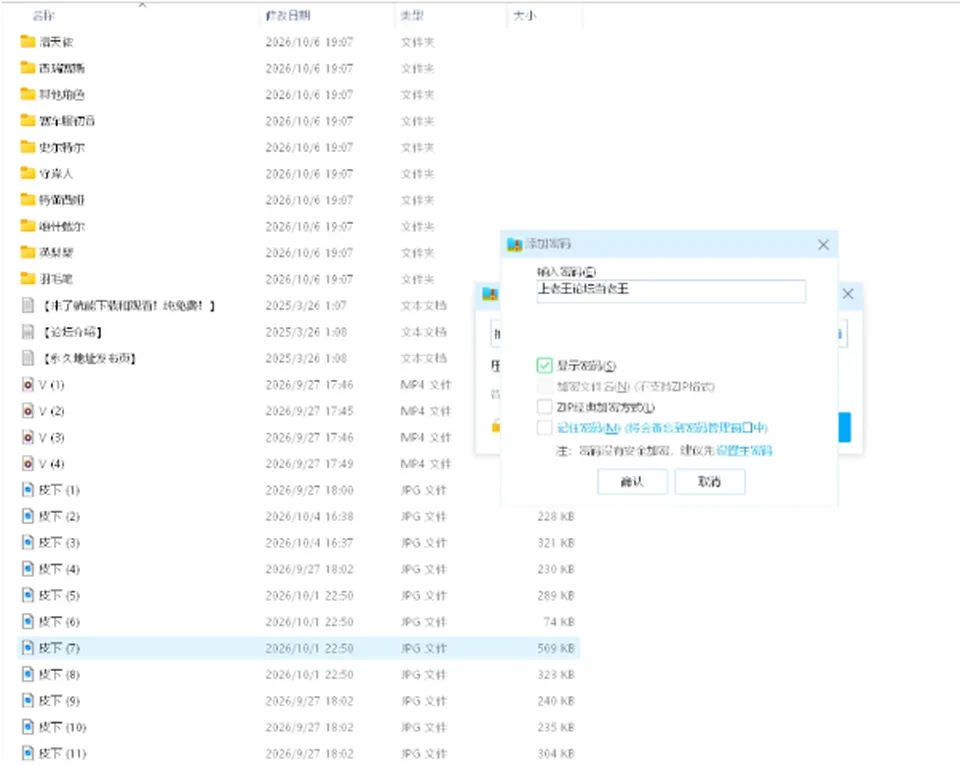Select the JPG file name ending (2)
The width and height of the screenshot is (960, 765).
click(x=59, y=516)
